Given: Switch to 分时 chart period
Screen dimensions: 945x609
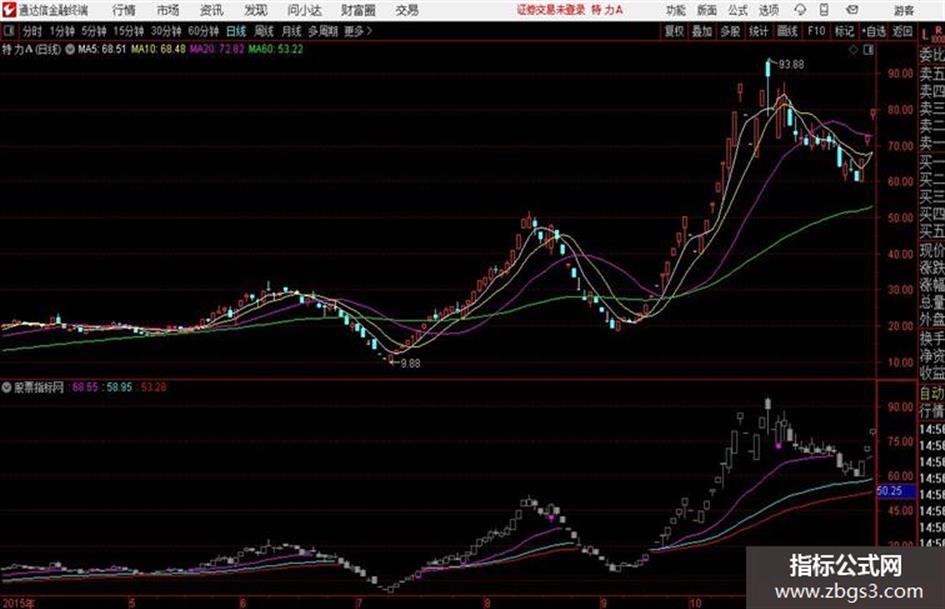Looking at the screenshot, I should tap(32, 31).
